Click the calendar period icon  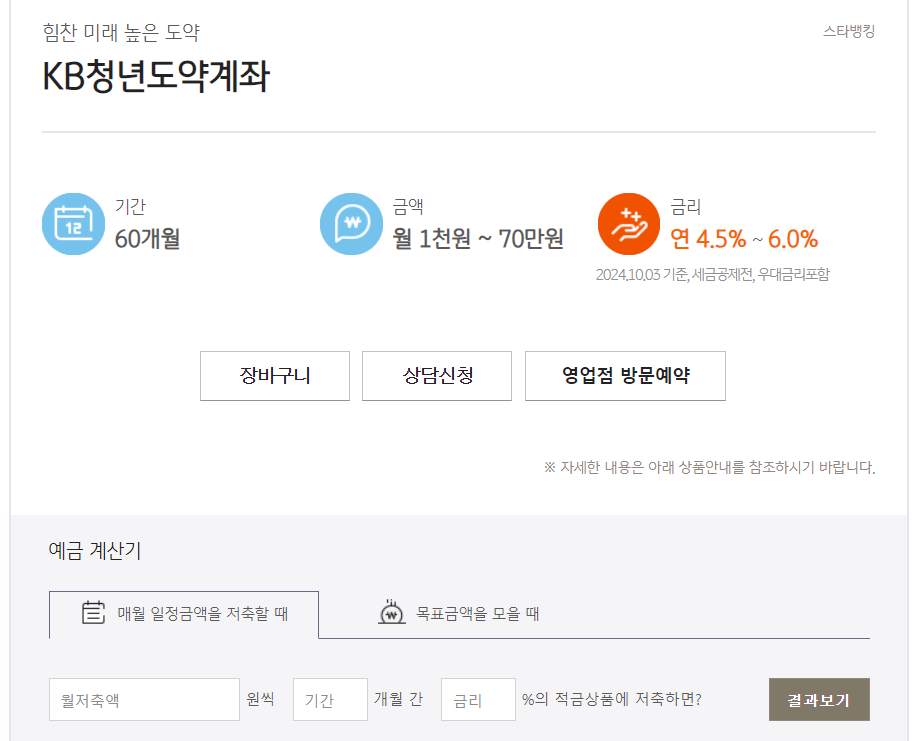73,224
